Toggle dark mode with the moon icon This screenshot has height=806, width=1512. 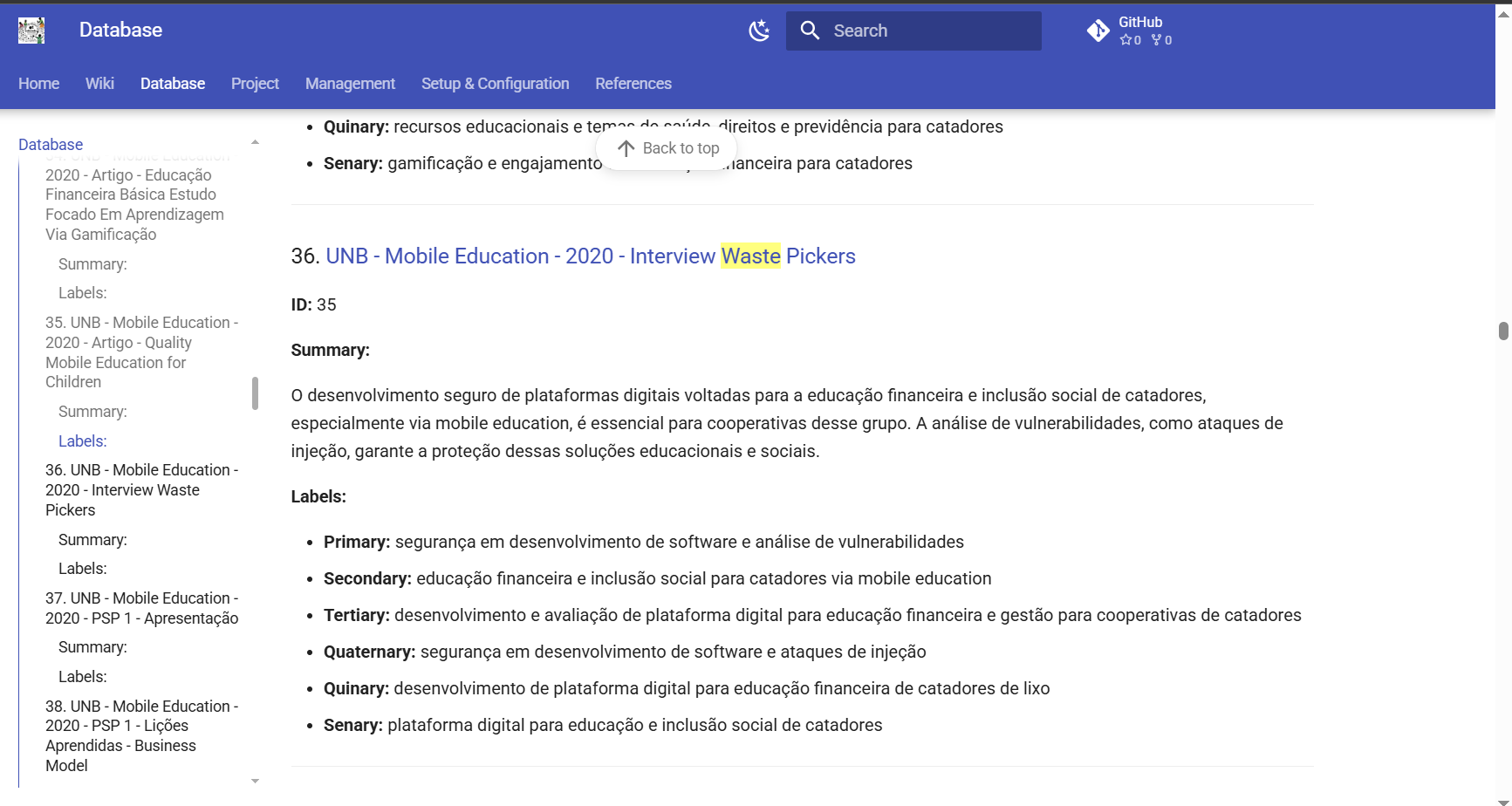click(758, 30)
